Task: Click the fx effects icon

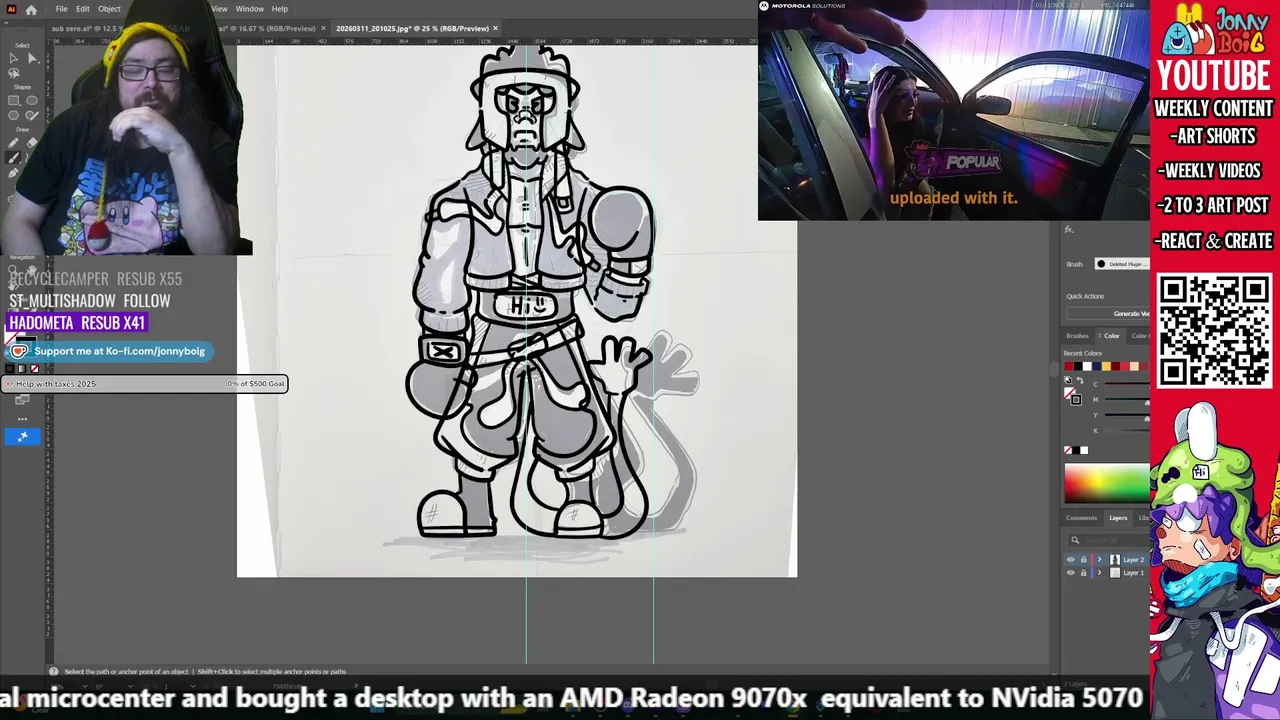Action: click(1069, 230)
